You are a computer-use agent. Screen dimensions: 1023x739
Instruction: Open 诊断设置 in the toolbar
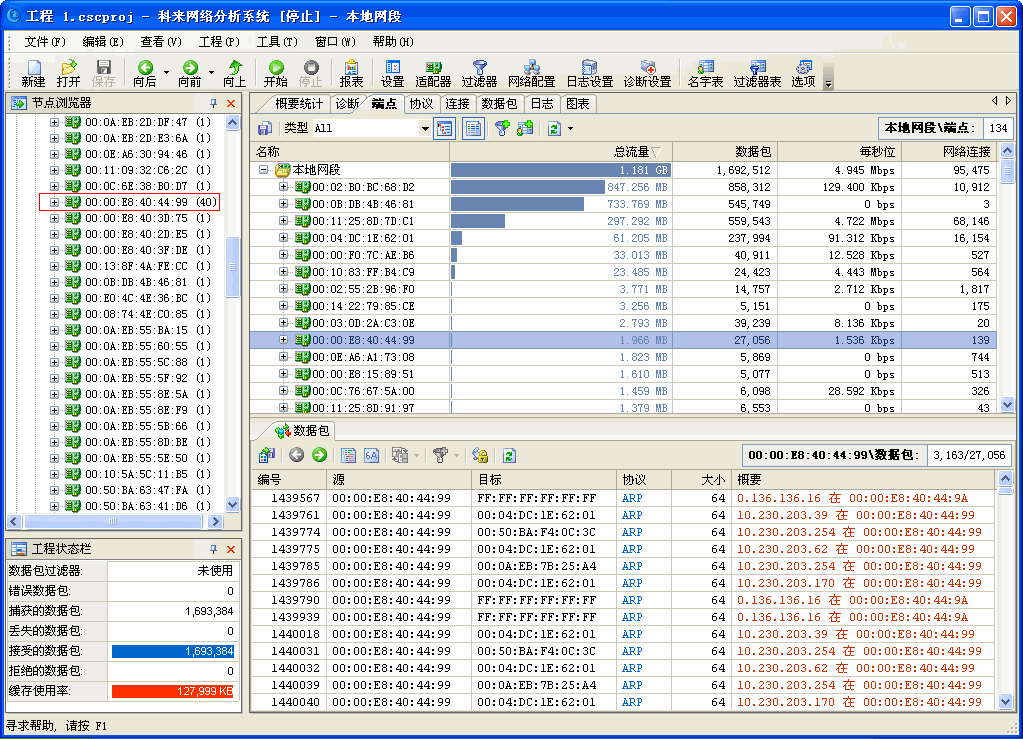[647, 73]
